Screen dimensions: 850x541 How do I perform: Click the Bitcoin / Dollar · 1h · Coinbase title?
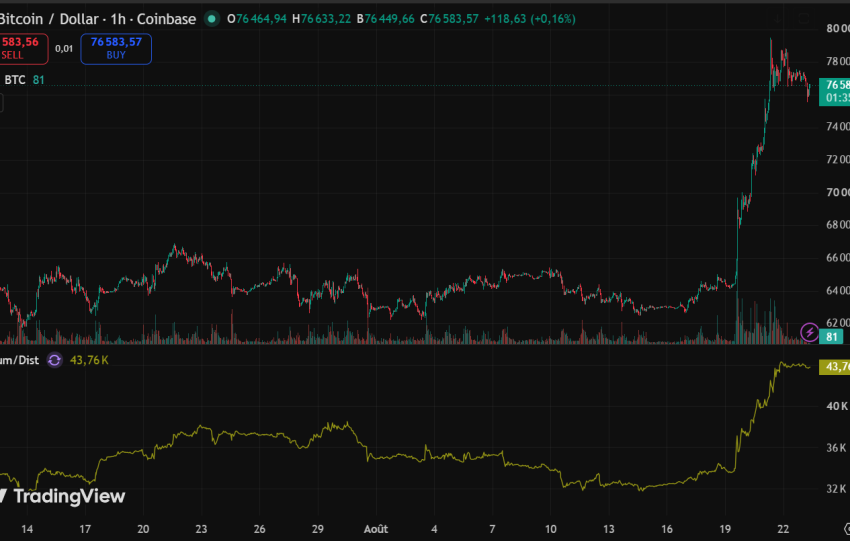tap(98, 19)
